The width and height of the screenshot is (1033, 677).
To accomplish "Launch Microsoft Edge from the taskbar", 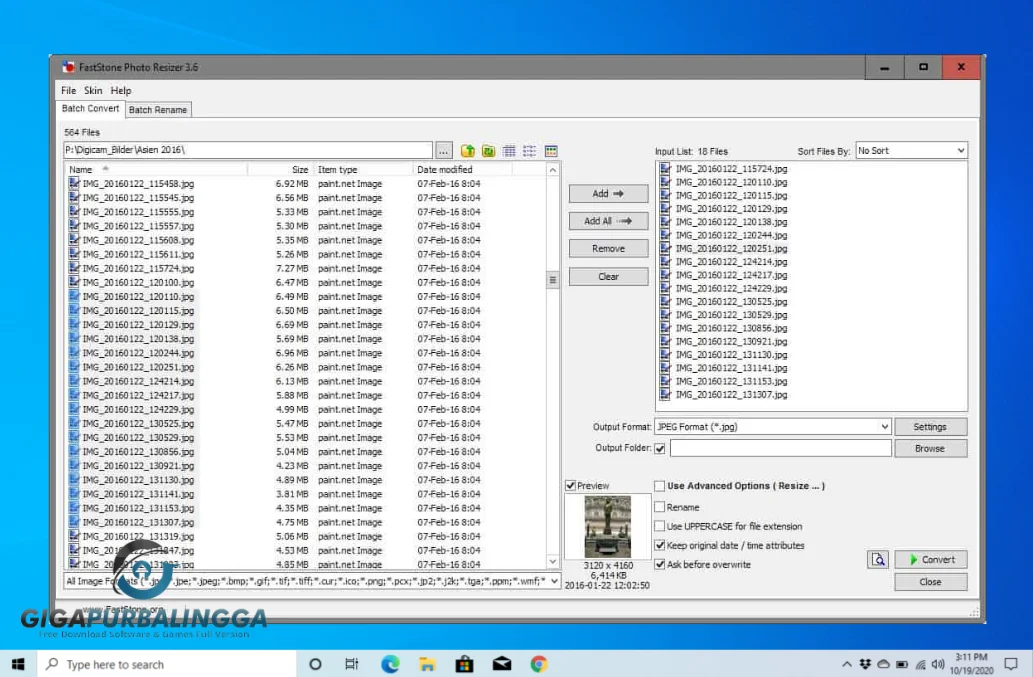I will [389, 663].
